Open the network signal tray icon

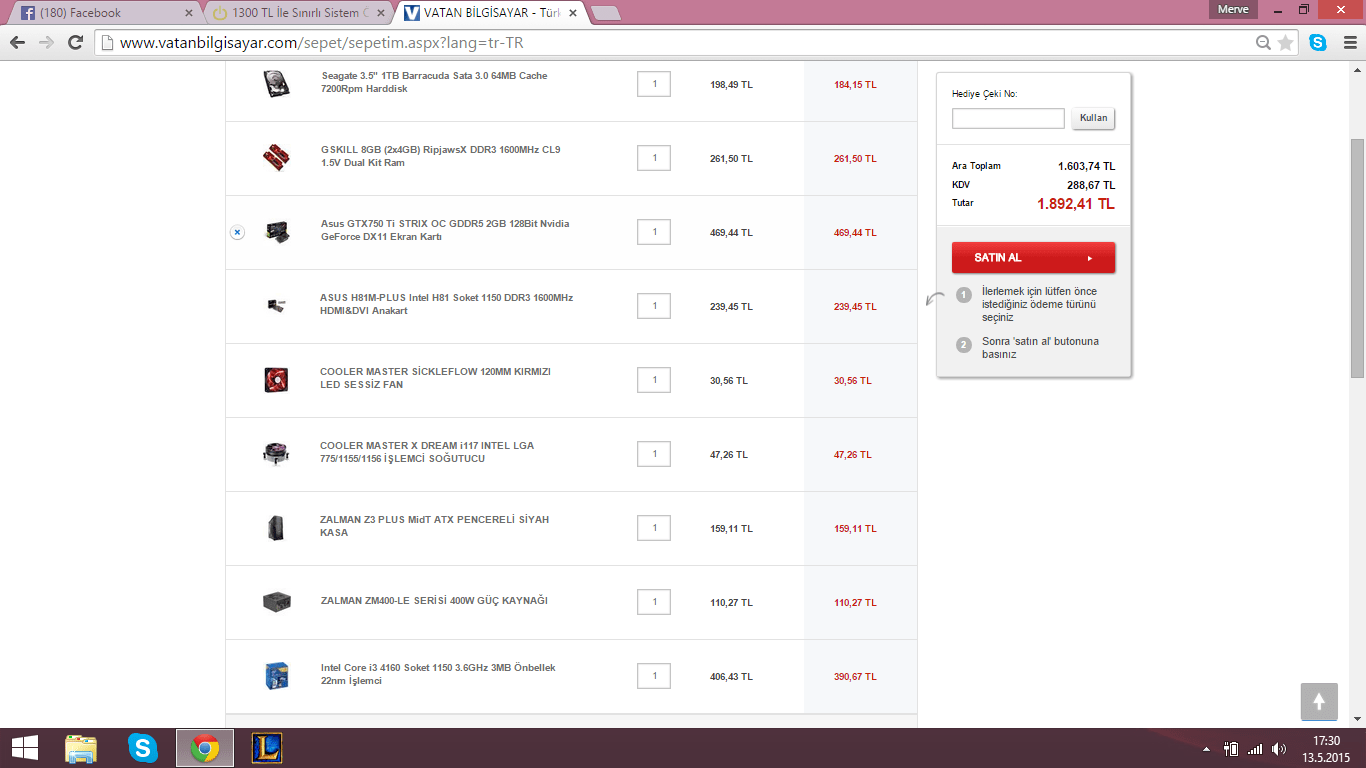coord(1255,749)
